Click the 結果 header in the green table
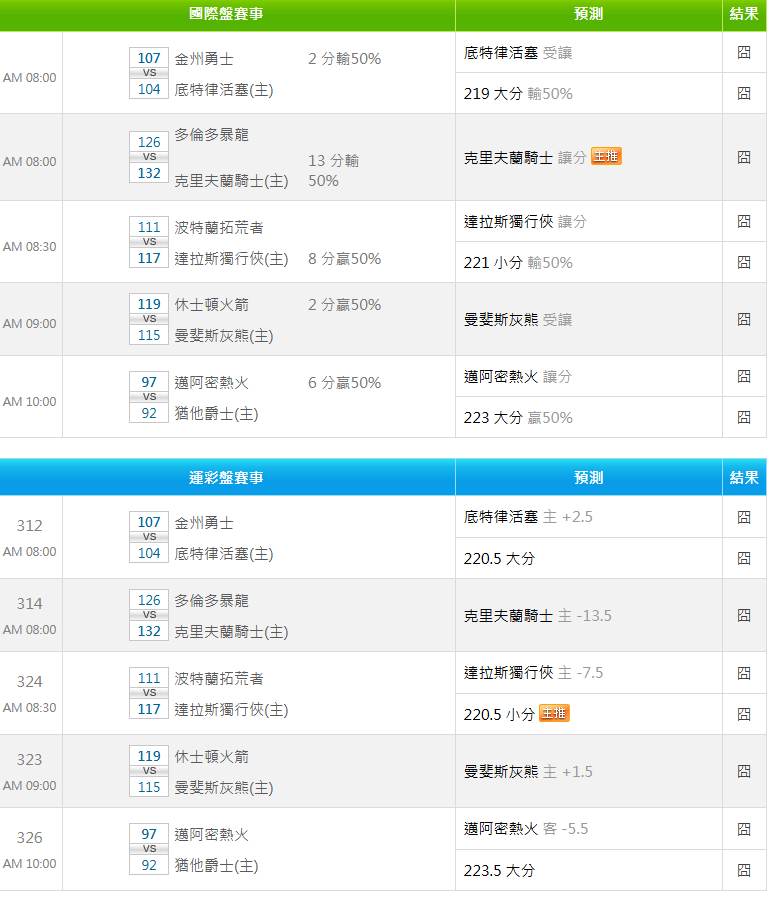Screen dimensions: 771x908 (x=744, y=14)
